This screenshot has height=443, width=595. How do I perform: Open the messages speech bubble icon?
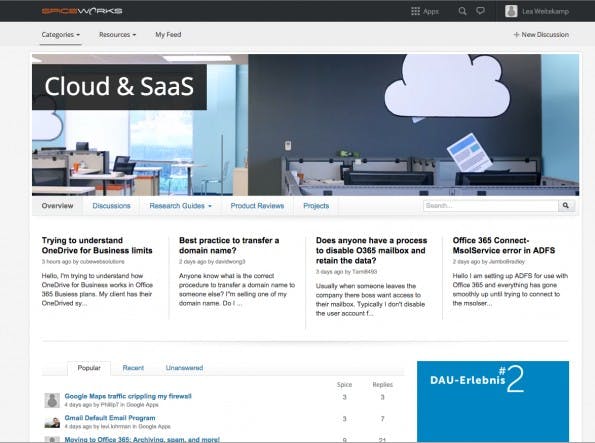tap(480, 11)
